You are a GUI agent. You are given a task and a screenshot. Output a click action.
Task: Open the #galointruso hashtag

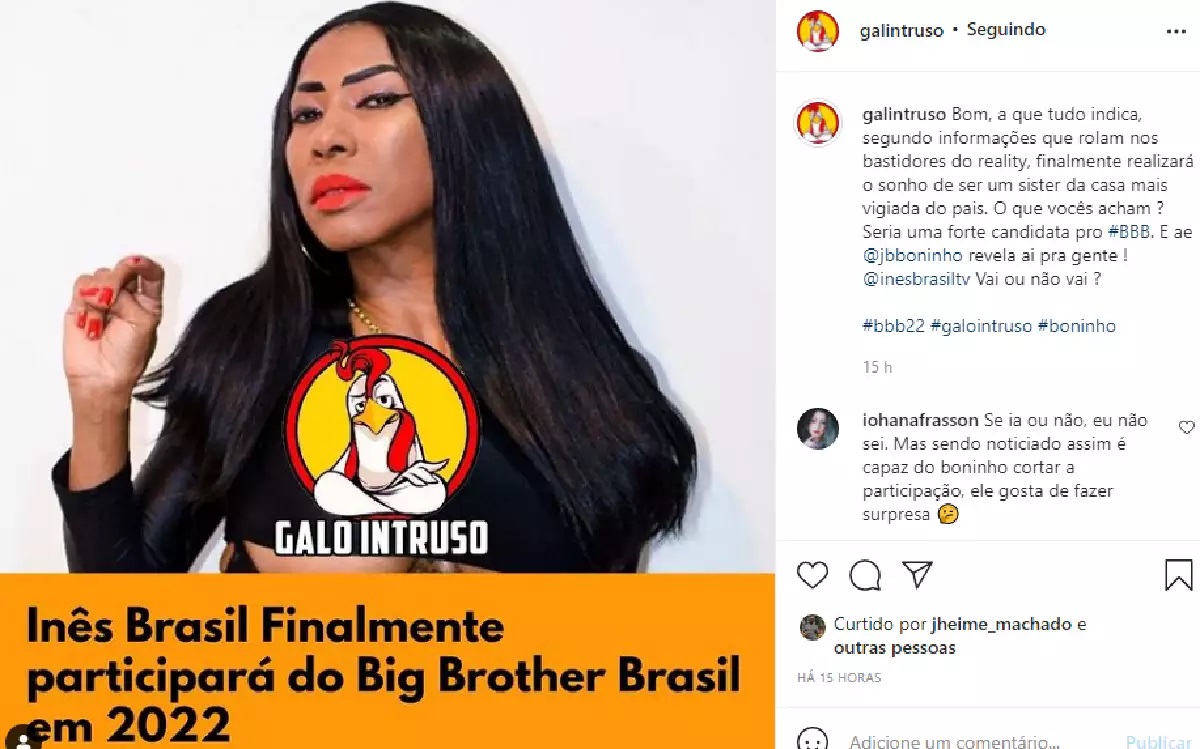pos(981,326)
